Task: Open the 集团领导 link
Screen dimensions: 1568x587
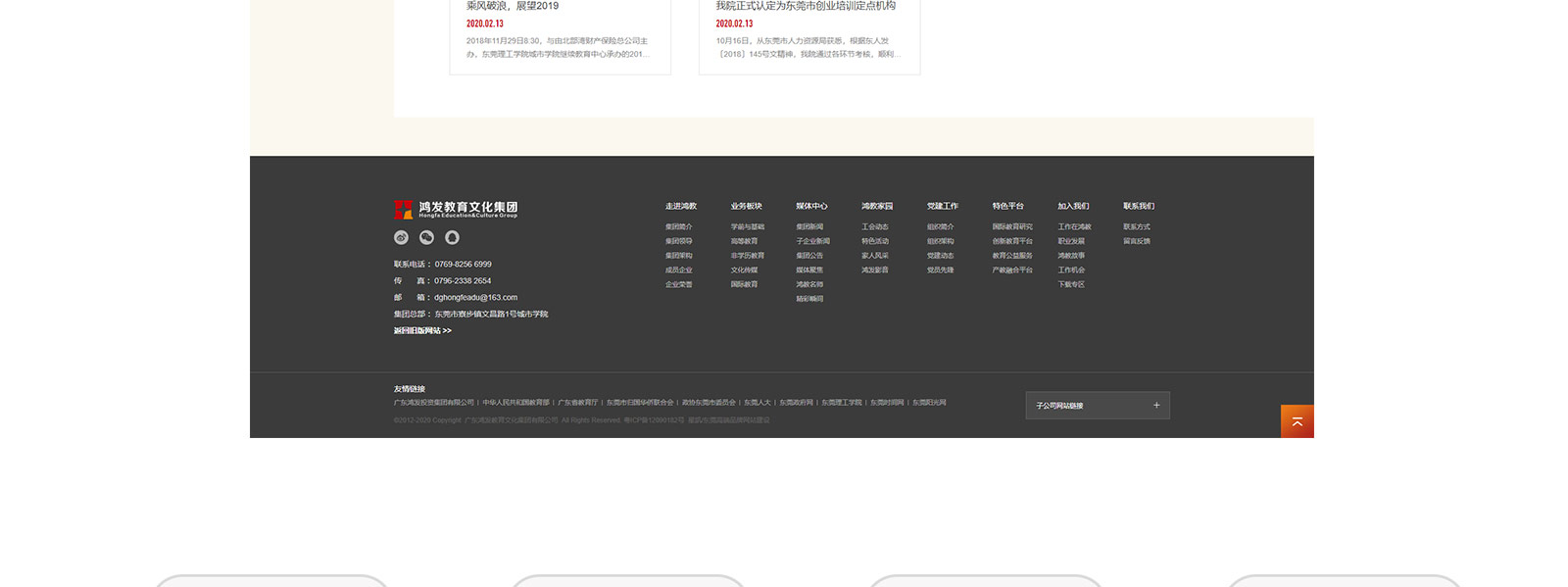Action: [679, 241]
